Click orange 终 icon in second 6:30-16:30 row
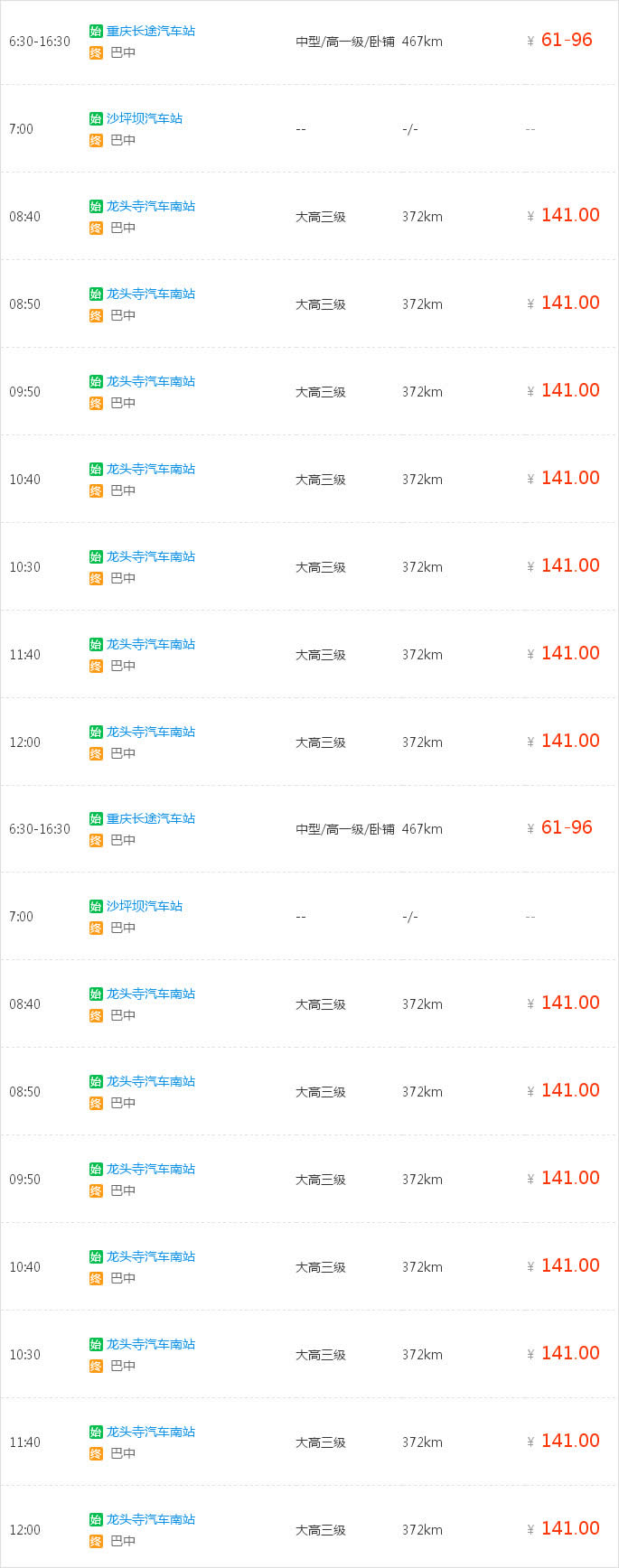619x1568 pixels. (x=96, y=840)
